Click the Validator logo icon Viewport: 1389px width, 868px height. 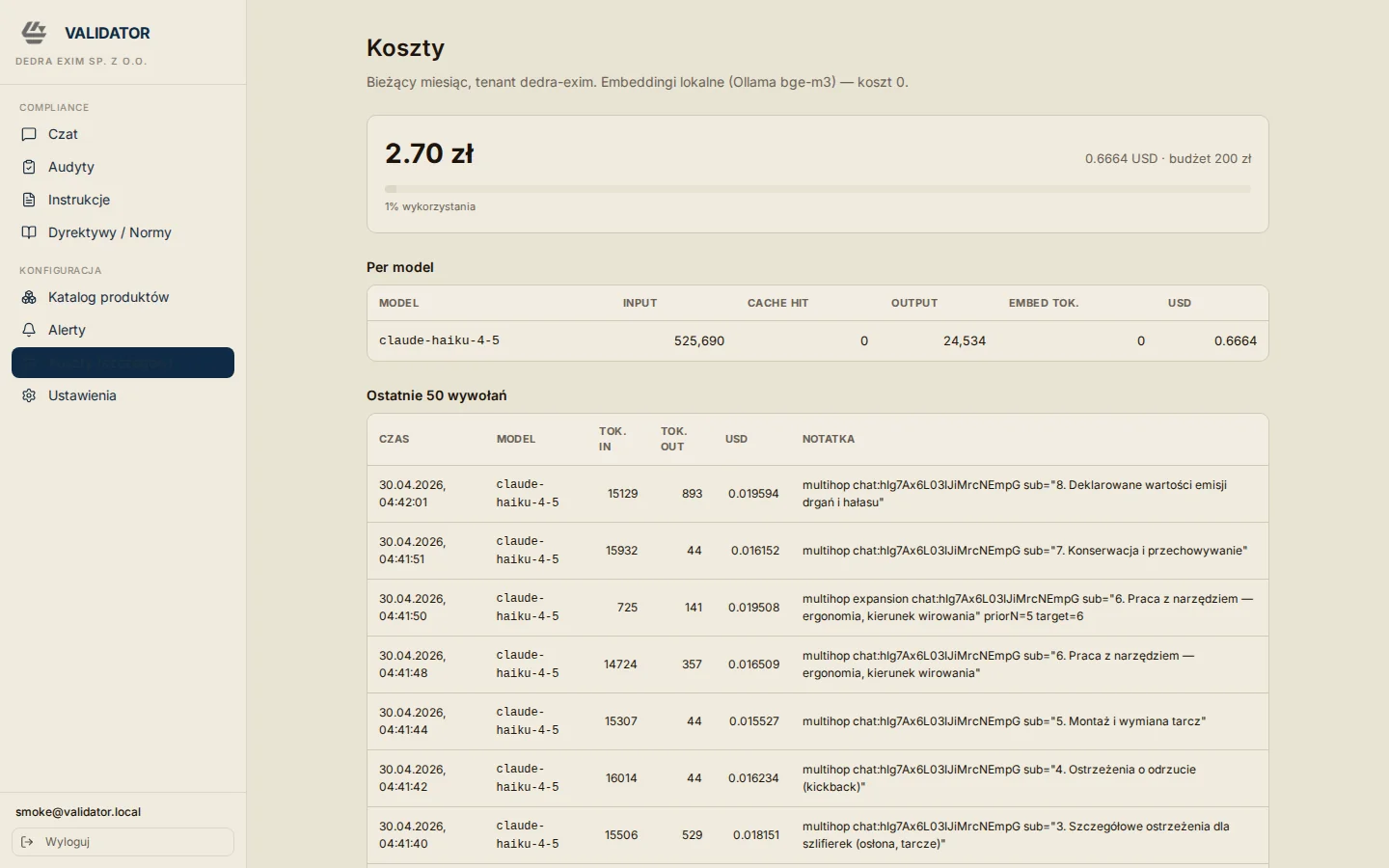pyautogui.click(x=34, y=33)
